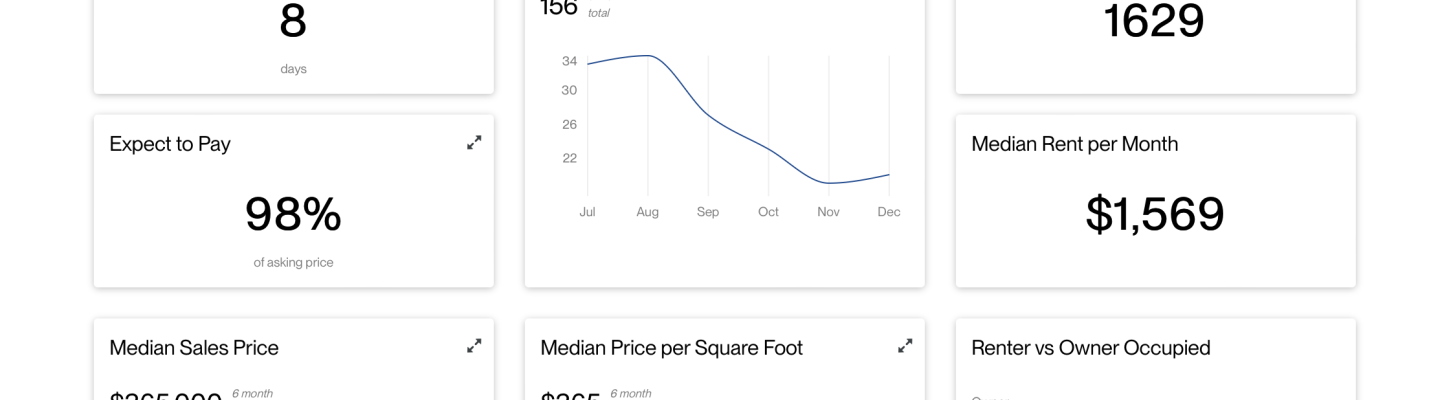The image size is (1440, 400).
Task: Click the Jul label on chart axis
Action: click(587, 212)
